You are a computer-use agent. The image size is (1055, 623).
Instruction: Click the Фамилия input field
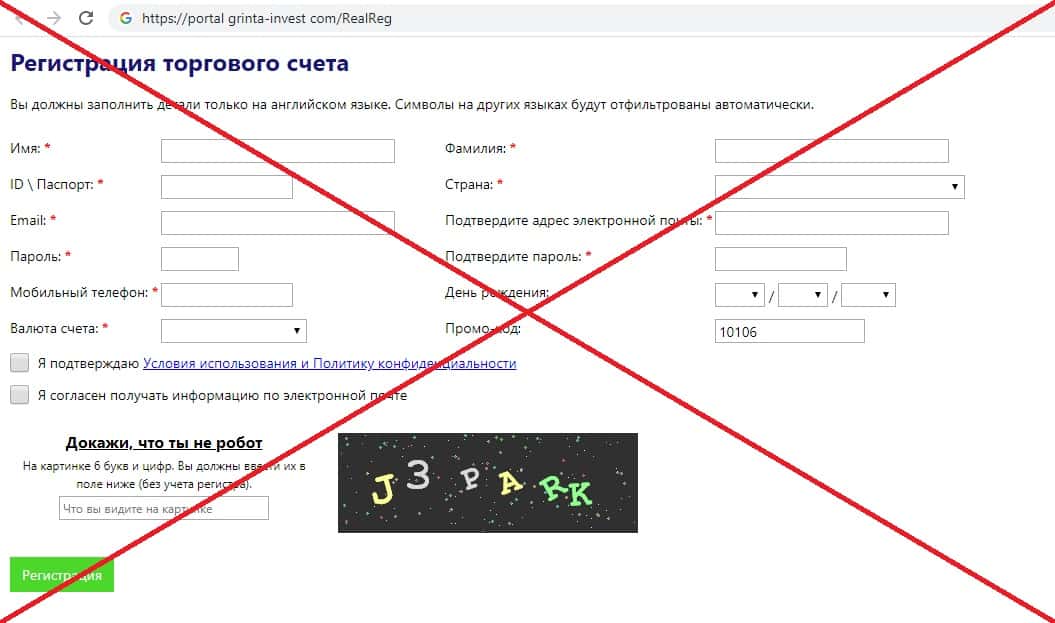coord(832,151)
